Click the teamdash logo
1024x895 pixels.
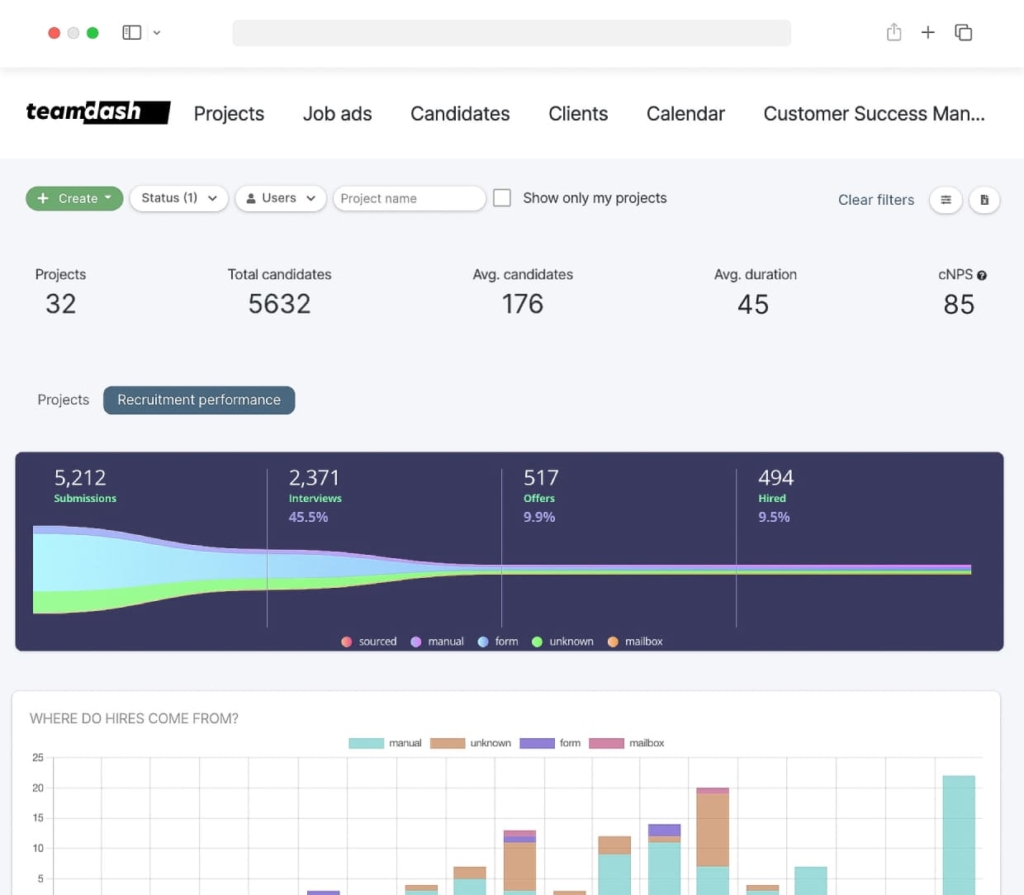click(96, 112)
